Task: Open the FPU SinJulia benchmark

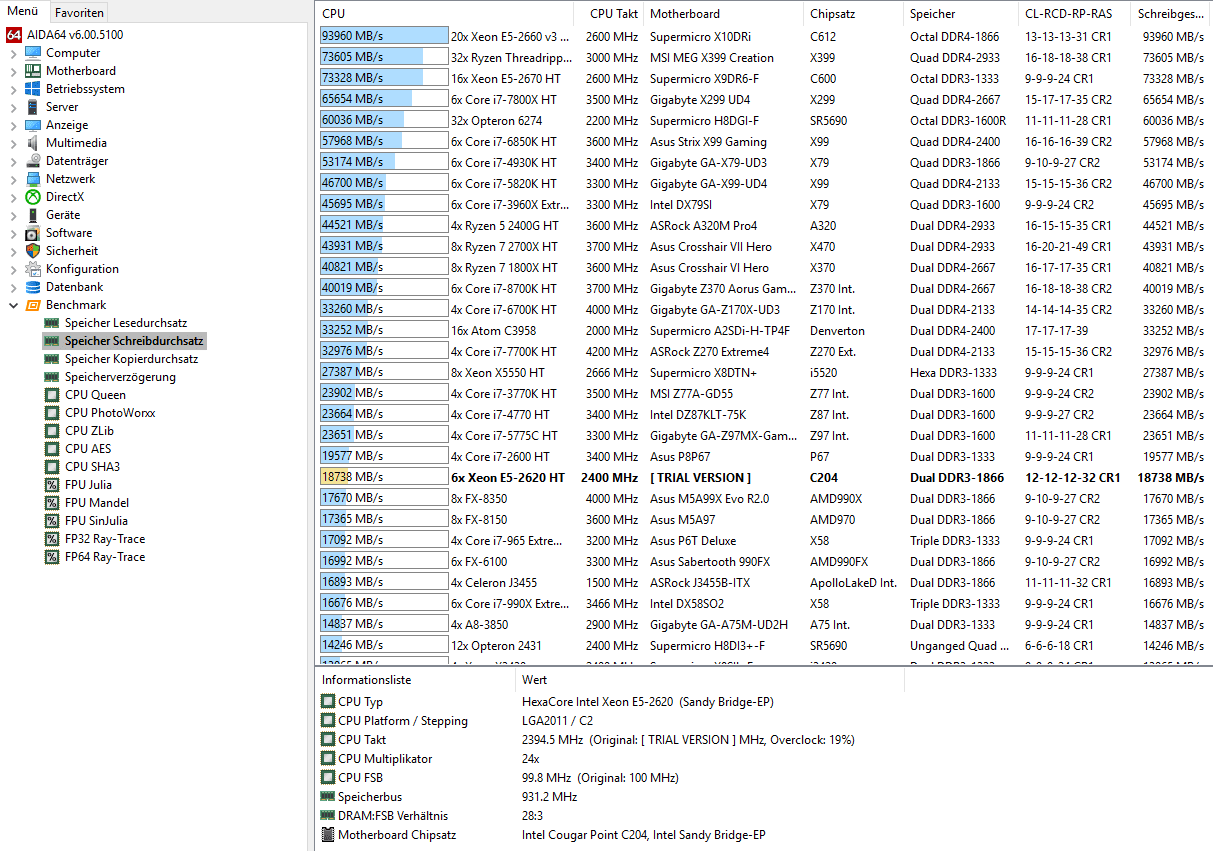Action: click(97, 521)
